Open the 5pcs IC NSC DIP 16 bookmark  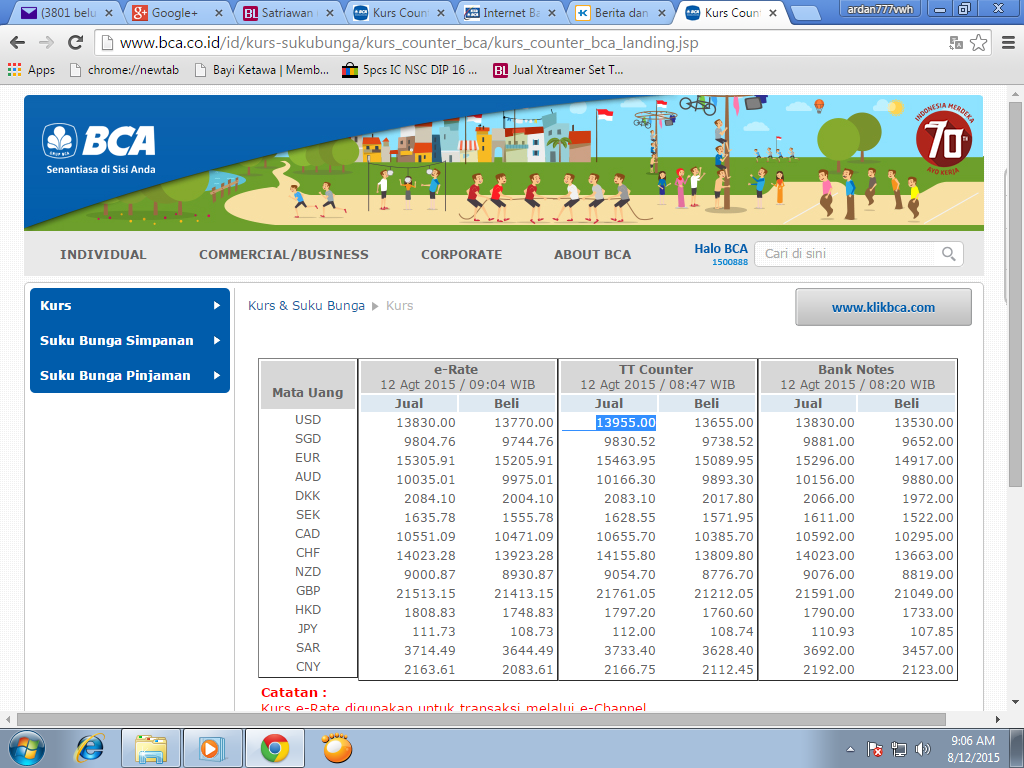click(x=410, y=70)
